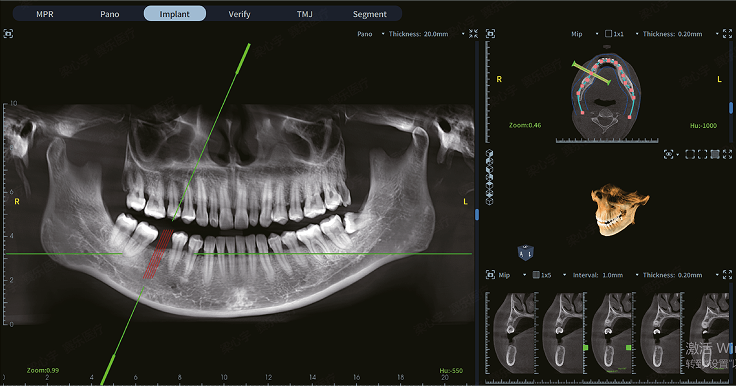Screen dimensions: 736x386
Task: Select the top cube orientation preset
Action: 489,154
